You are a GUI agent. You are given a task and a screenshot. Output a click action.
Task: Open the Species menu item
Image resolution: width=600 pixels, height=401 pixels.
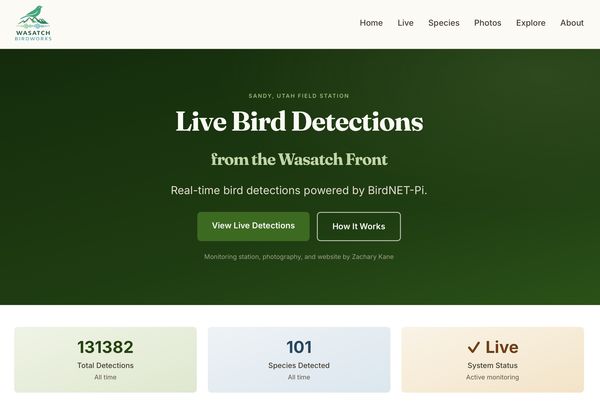coord(443,23)
